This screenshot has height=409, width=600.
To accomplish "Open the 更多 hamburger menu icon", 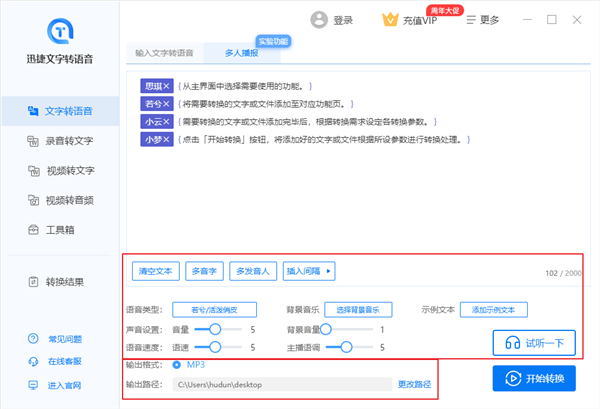I will tap(471, 20).
